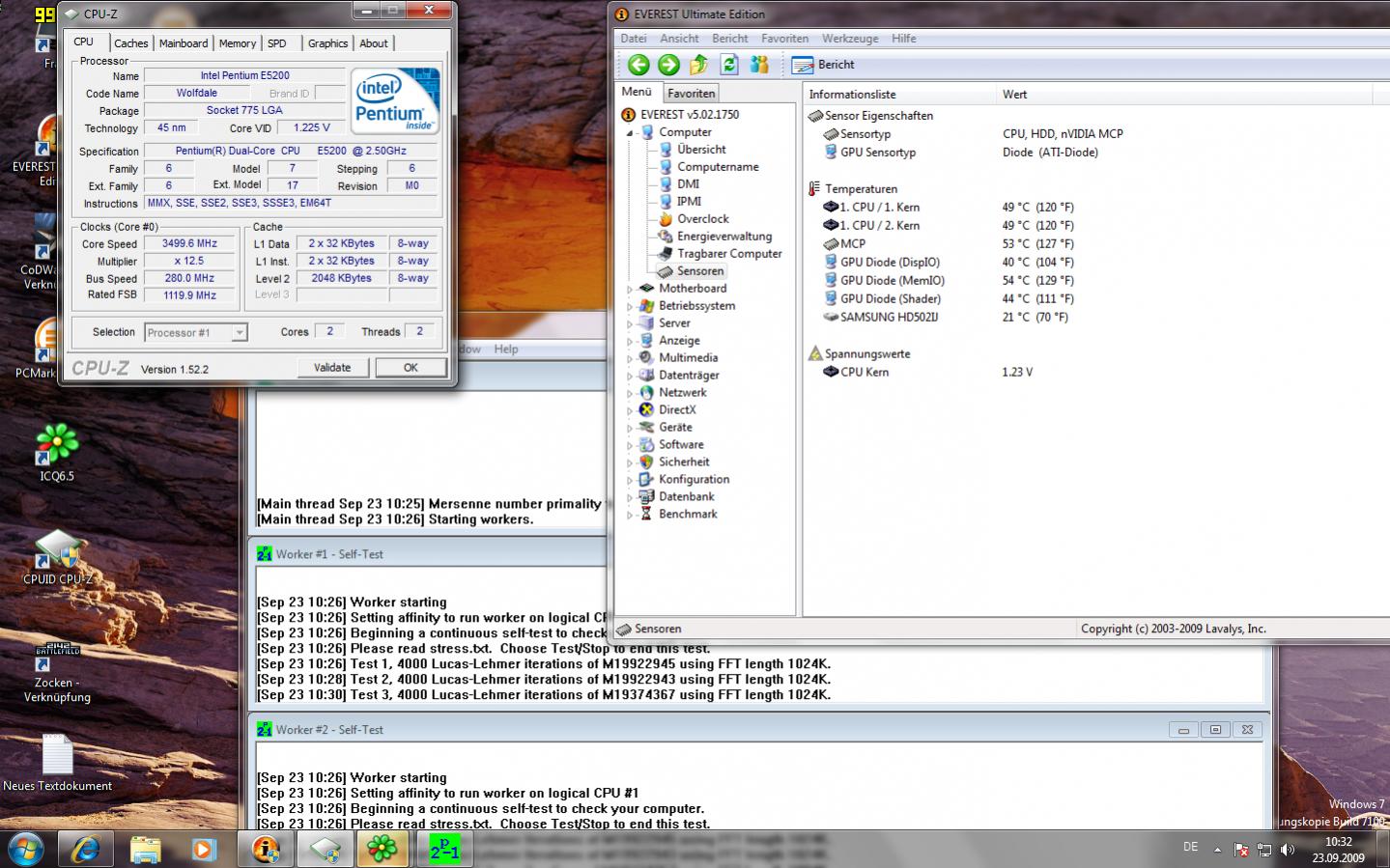This screenshot has width=1390, height=868.
Task: Click the EVEREST refresh icon
Action: click(x=729, y=65)
